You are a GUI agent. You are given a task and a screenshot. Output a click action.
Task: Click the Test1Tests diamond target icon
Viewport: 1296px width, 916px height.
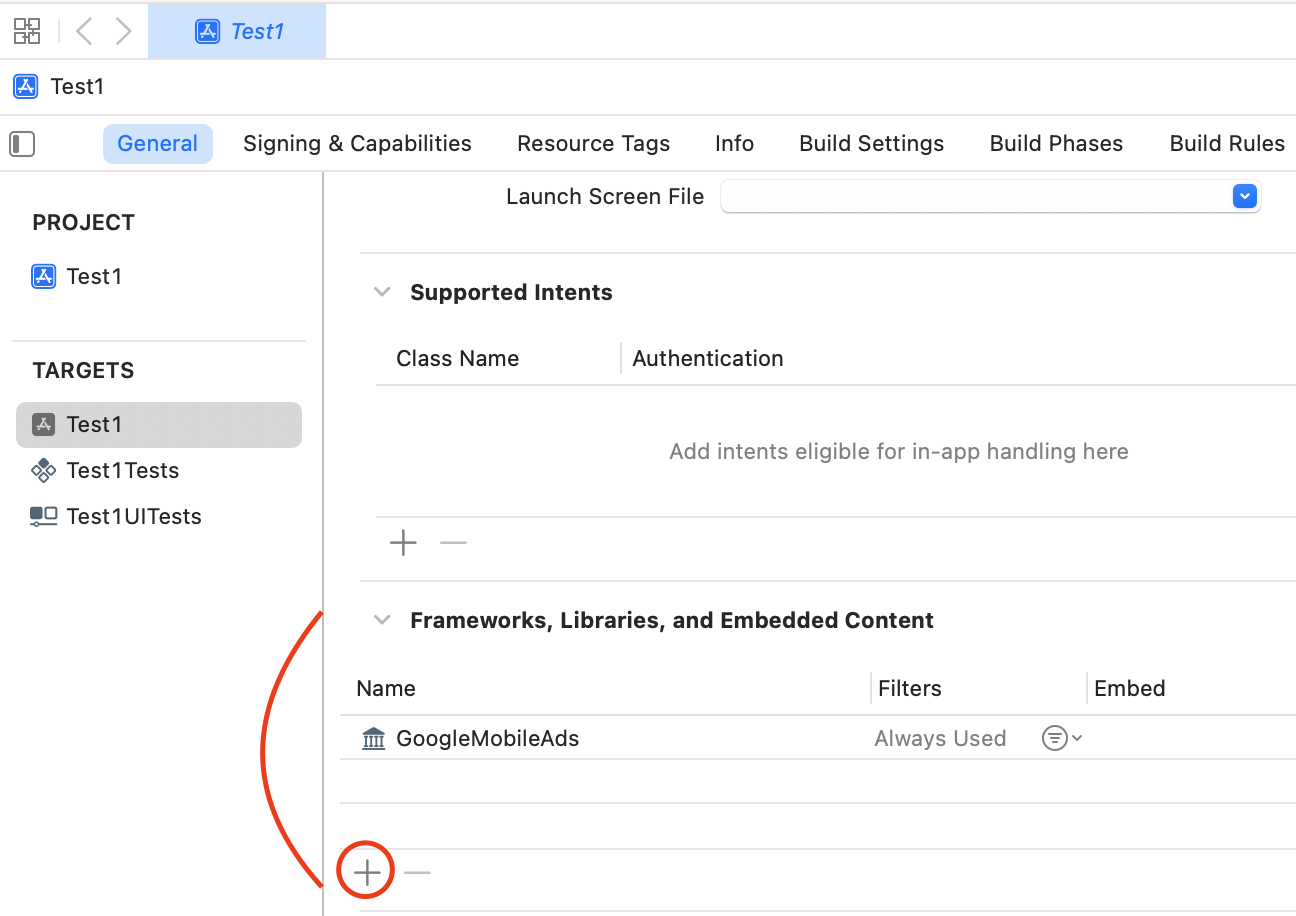tap(43, 471)
